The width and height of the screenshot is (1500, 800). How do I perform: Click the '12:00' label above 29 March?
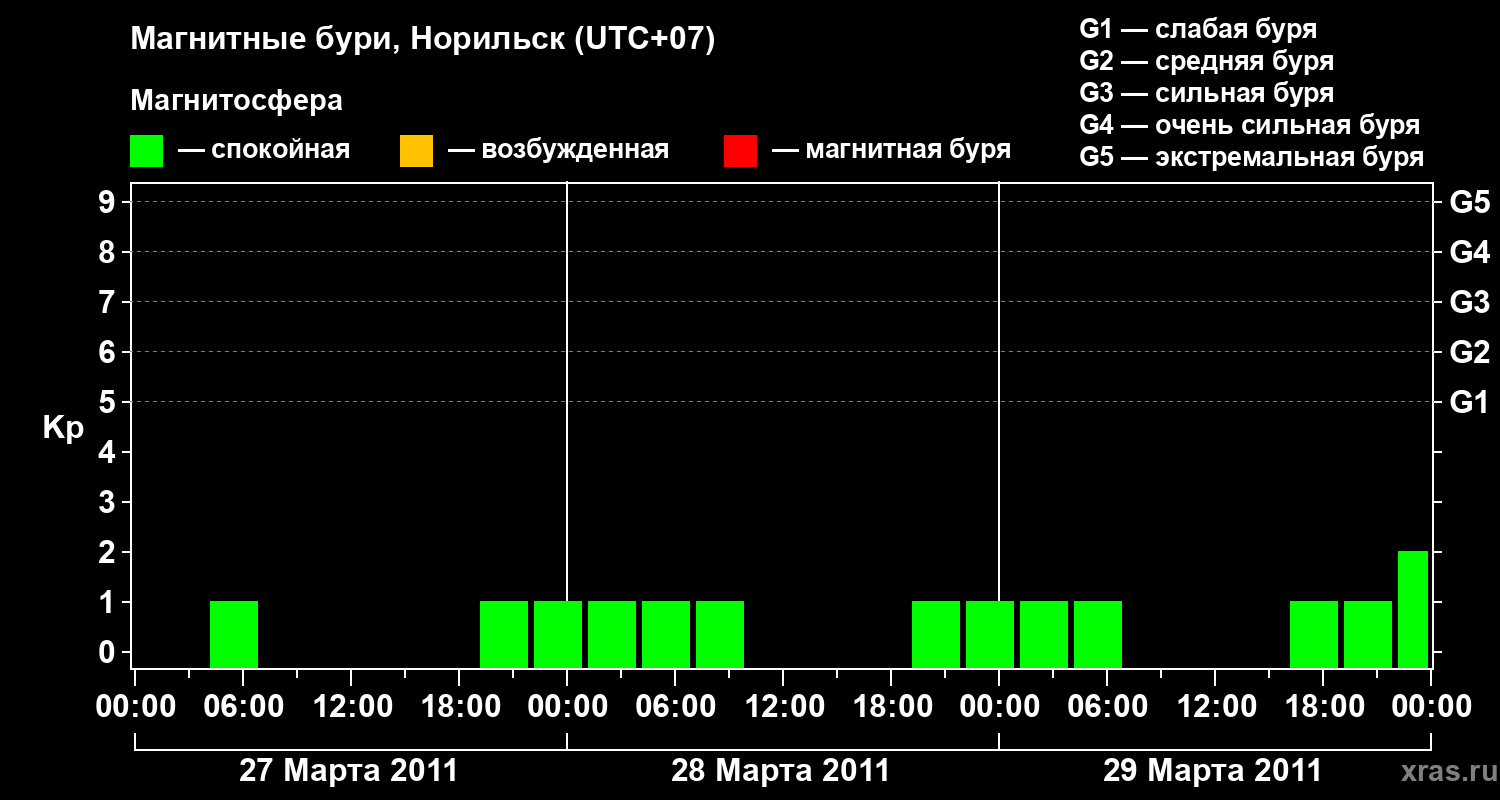click(x=1215, y=706)
